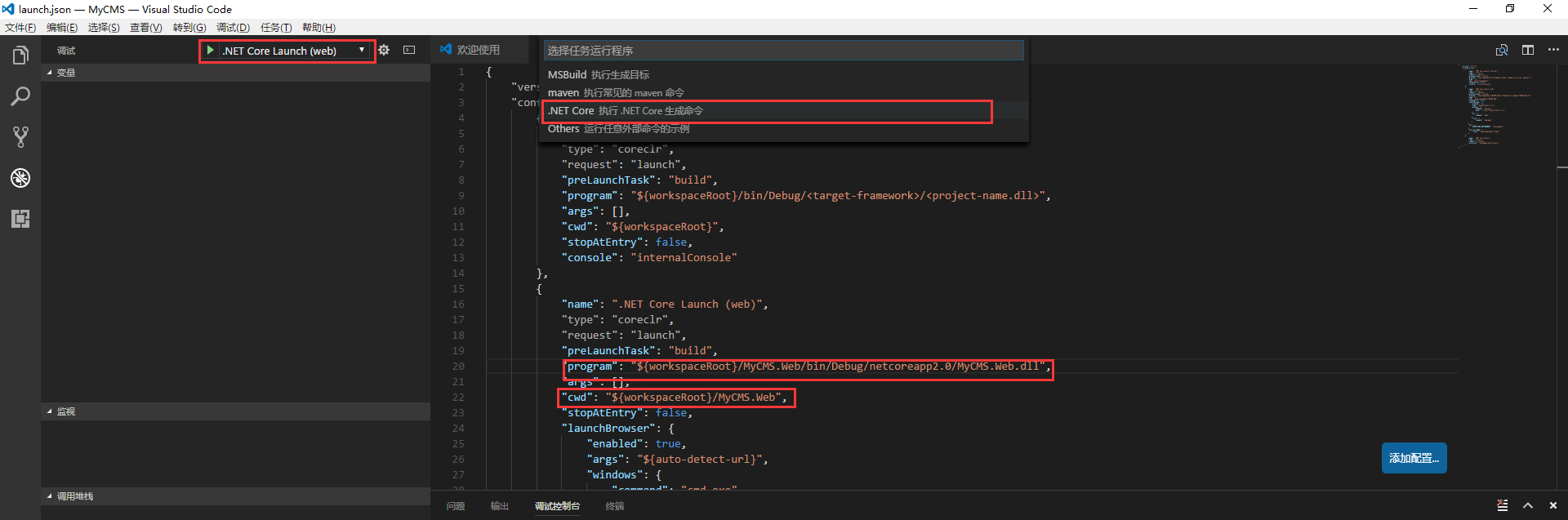Open the Extensions view in activity bar
Viewport: 1568px width, 520px height.
pyautogui.click(x=20, y=219)
